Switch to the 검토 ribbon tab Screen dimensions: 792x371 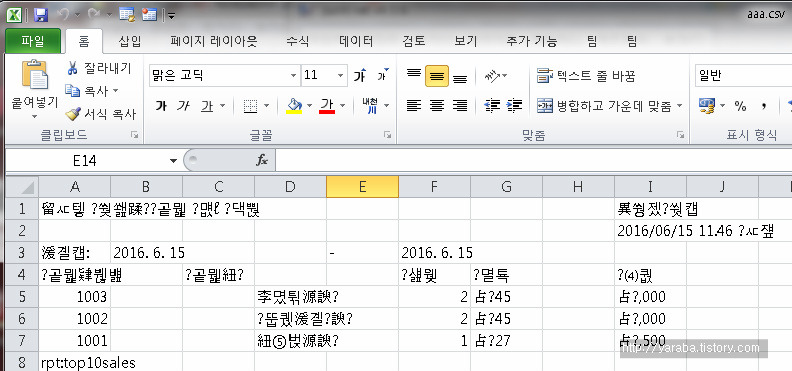pos(414,41)
